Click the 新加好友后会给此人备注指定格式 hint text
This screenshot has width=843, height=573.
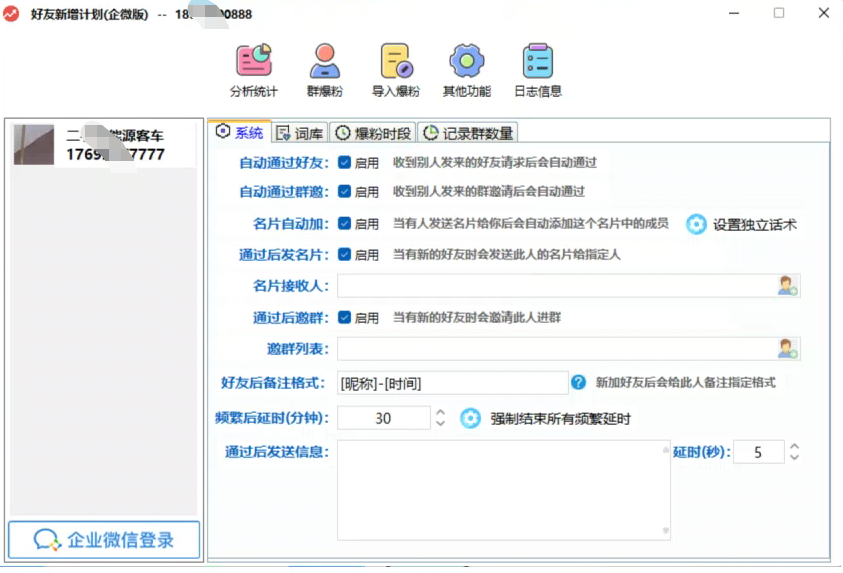click(x=685, y=383)
